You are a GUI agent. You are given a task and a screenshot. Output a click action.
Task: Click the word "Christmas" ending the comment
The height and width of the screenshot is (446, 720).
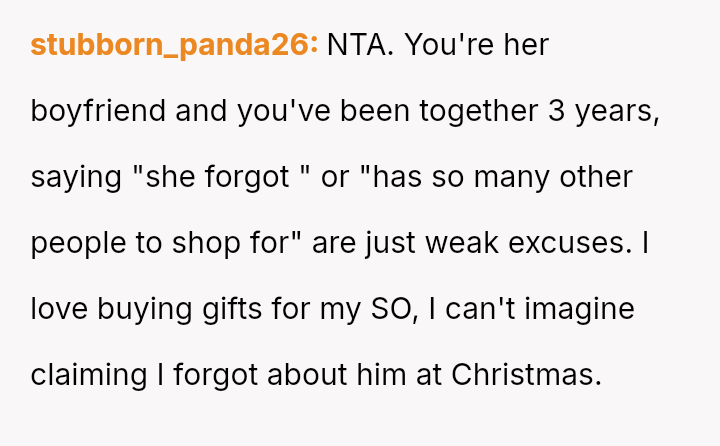(x=526, y=375)
